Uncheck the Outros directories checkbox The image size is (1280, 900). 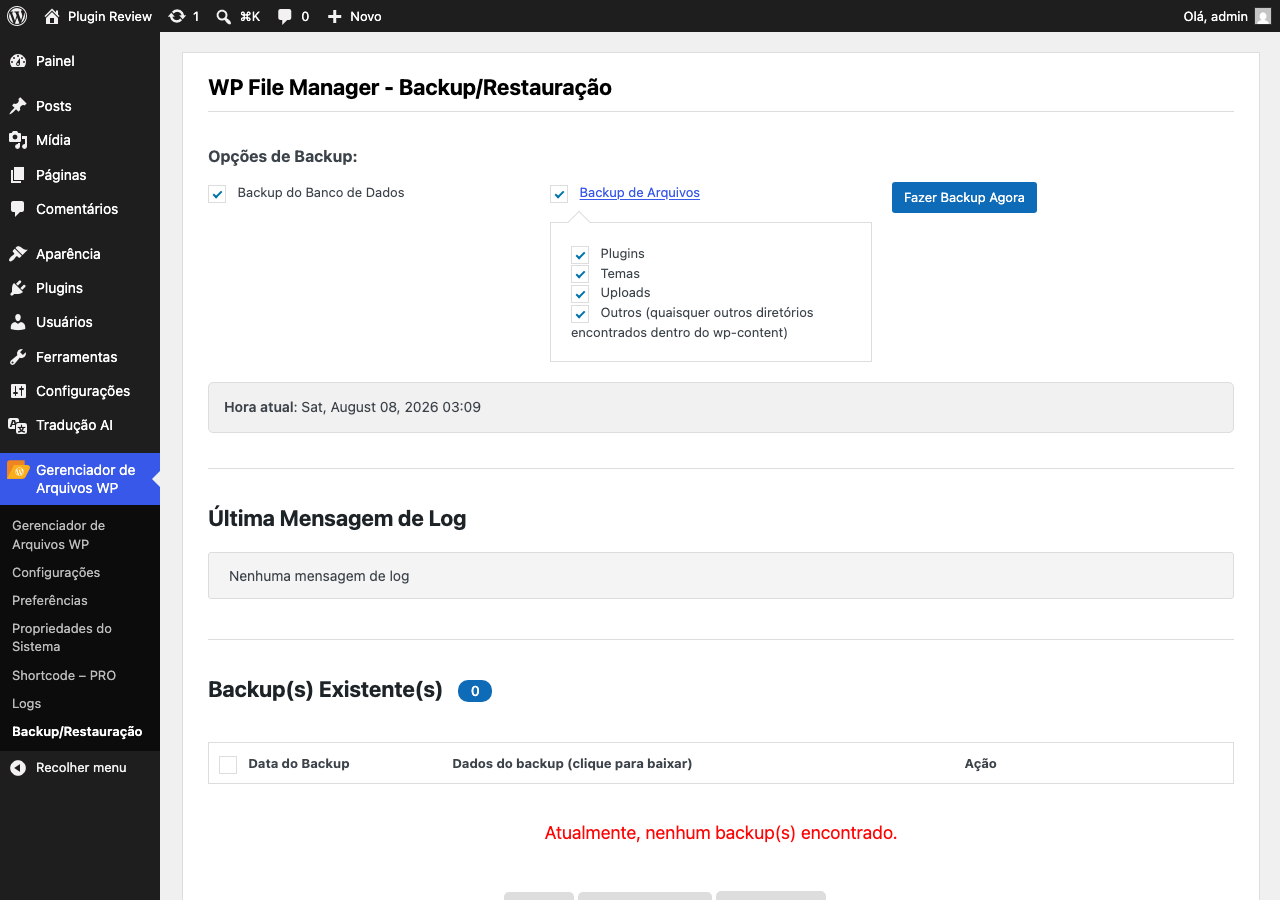[x=580, y=314]
